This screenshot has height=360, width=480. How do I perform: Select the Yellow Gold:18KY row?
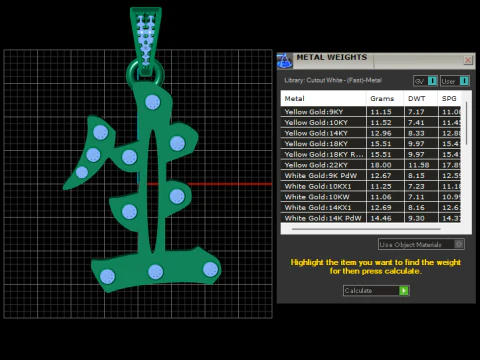371,144
